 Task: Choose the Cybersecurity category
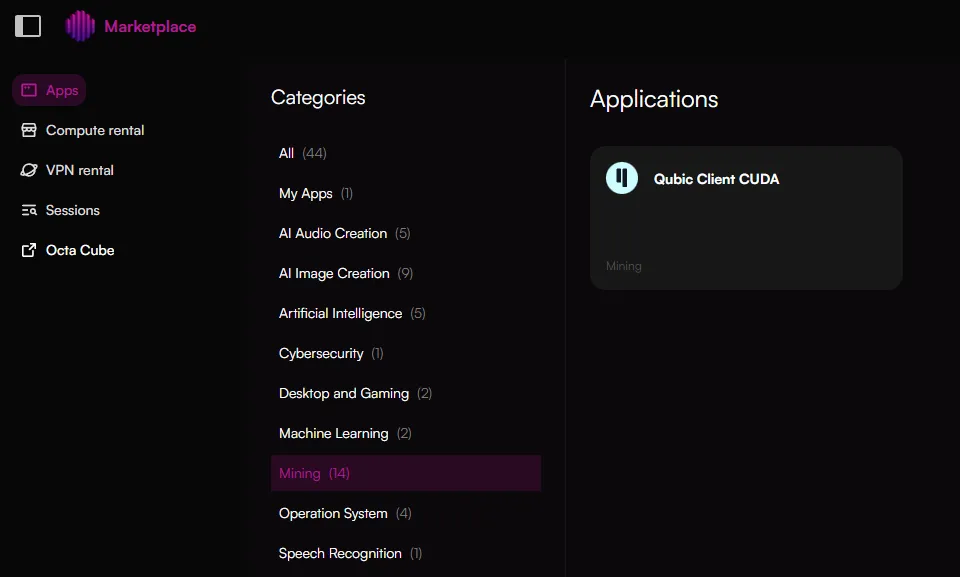point(406,353)
